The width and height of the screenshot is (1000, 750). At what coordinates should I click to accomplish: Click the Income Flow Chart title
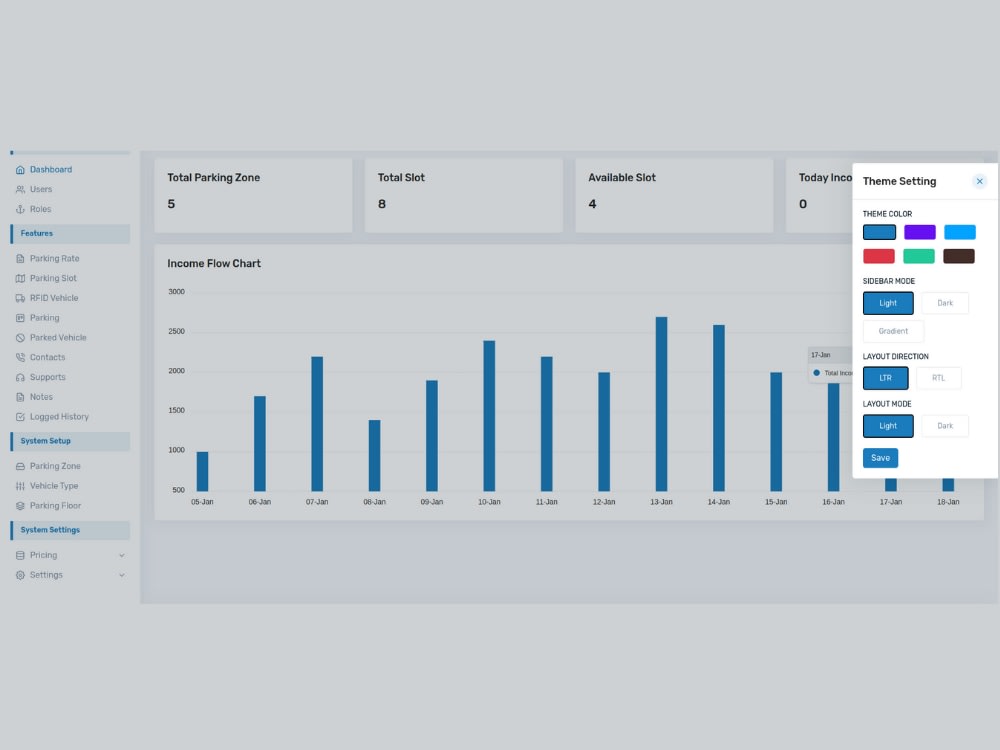pyautogui.click(x=214, y=263)
